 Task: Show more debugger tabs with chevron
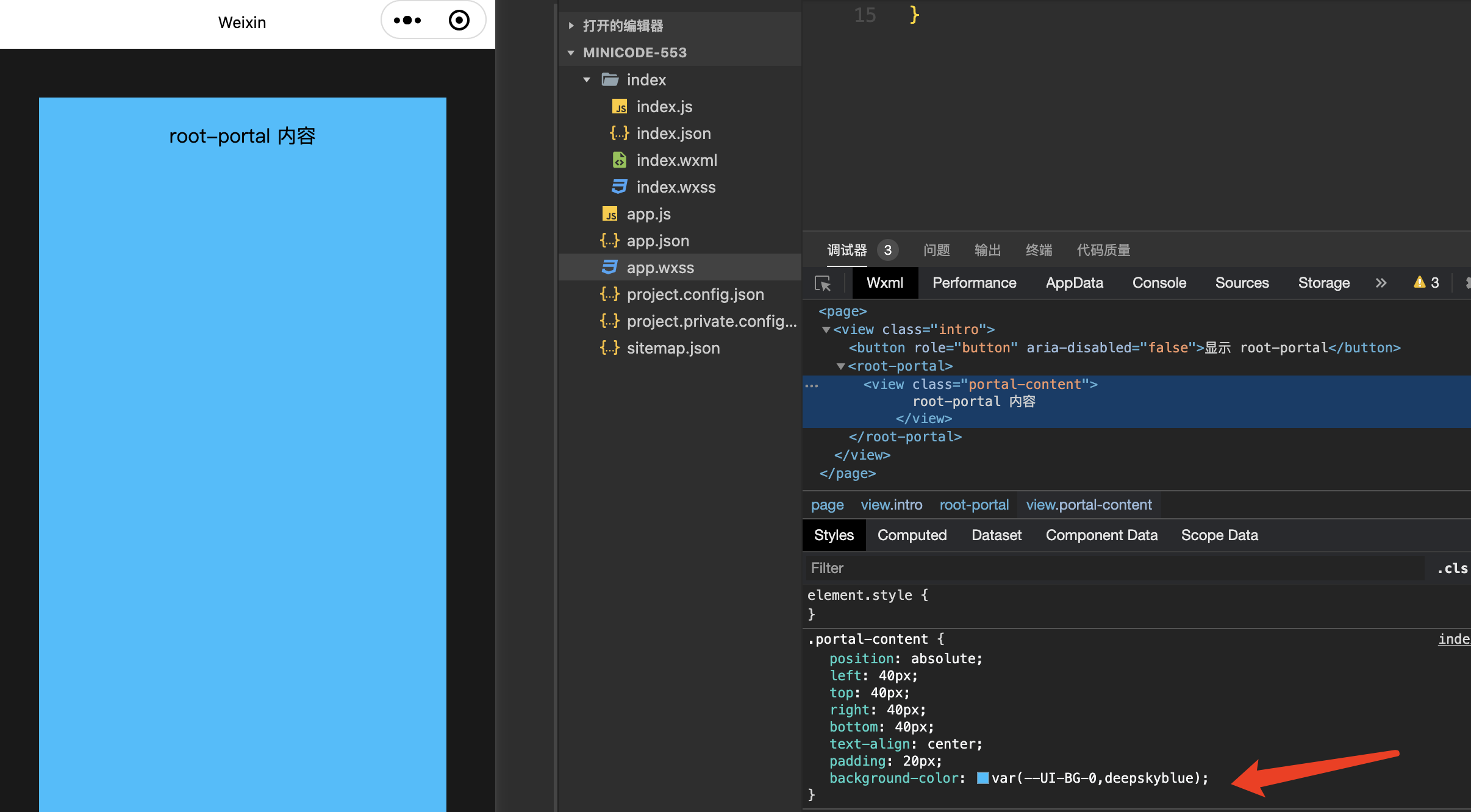[x=1381, y=283]
